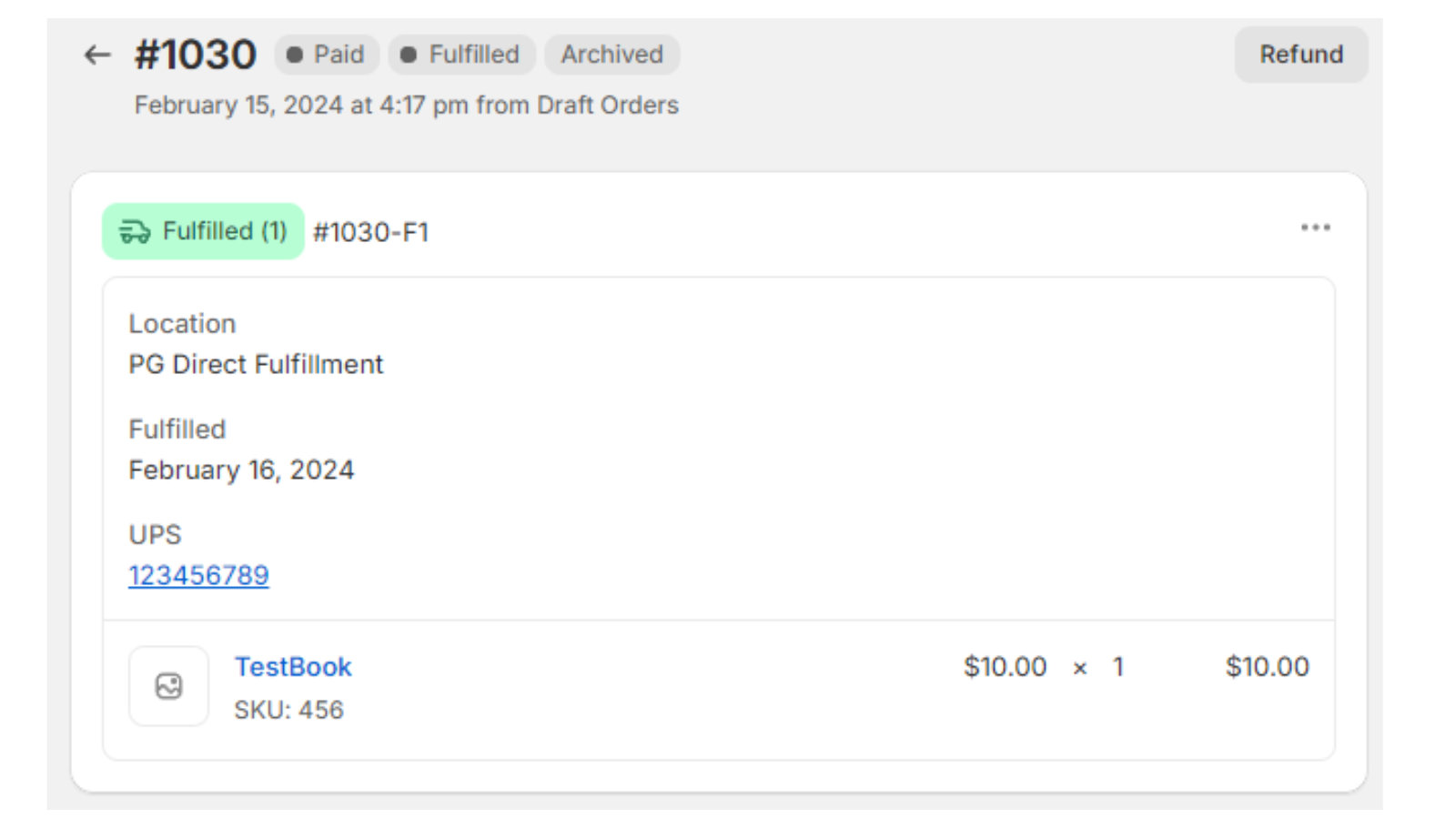The image size is (1456, 819).
Task: Click the delivery truck icon in the green badge
Action: (135, 232)
